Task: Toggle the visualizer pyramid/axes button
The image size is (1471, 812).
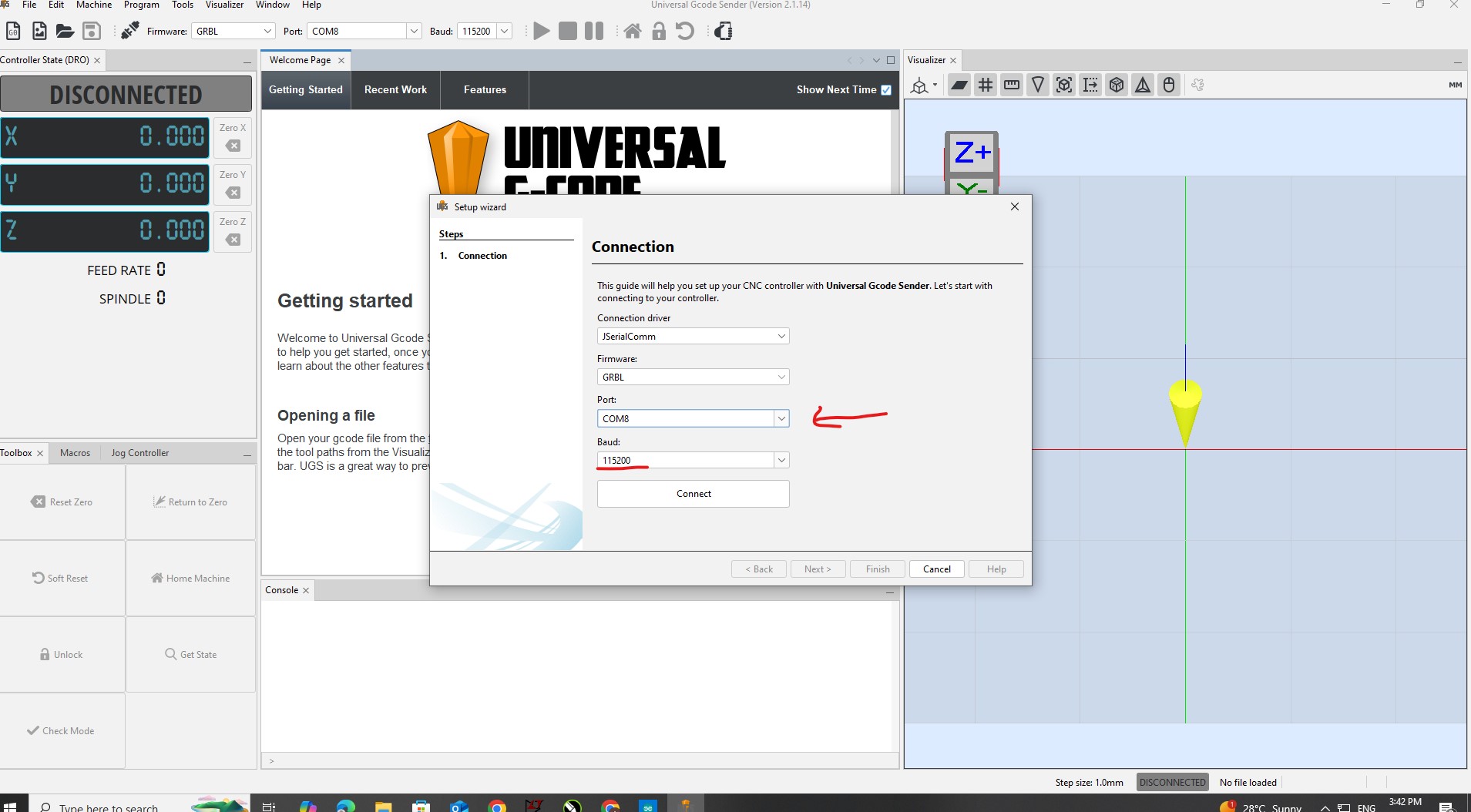Action: [x=1143, y=85]
